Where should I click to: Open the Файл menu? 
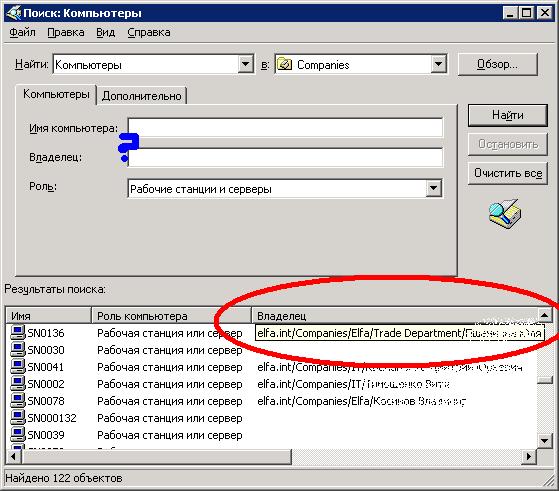coord(22,32)
